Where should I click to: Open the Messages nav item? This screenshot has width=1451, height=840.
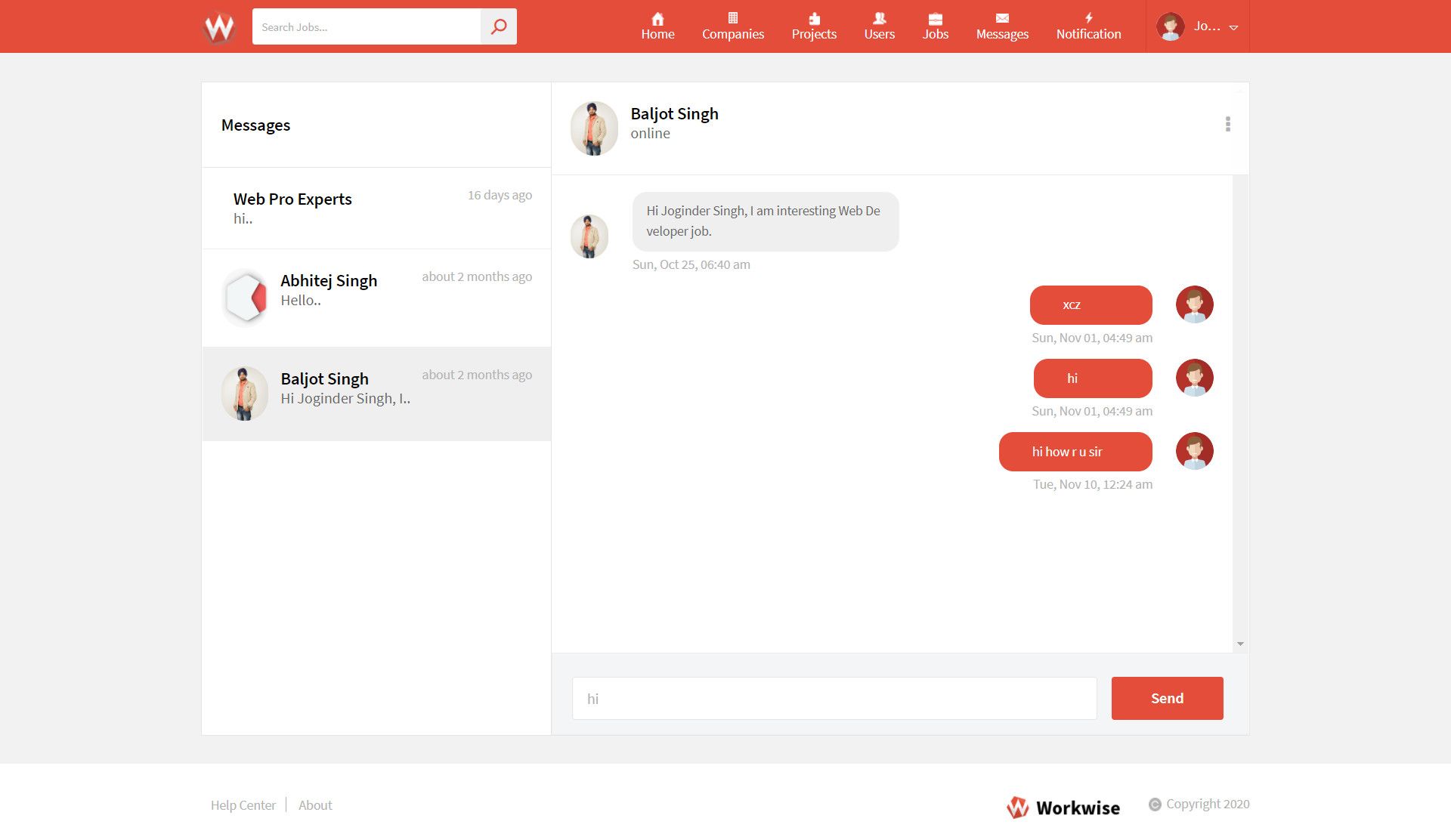pos(1002,26)
